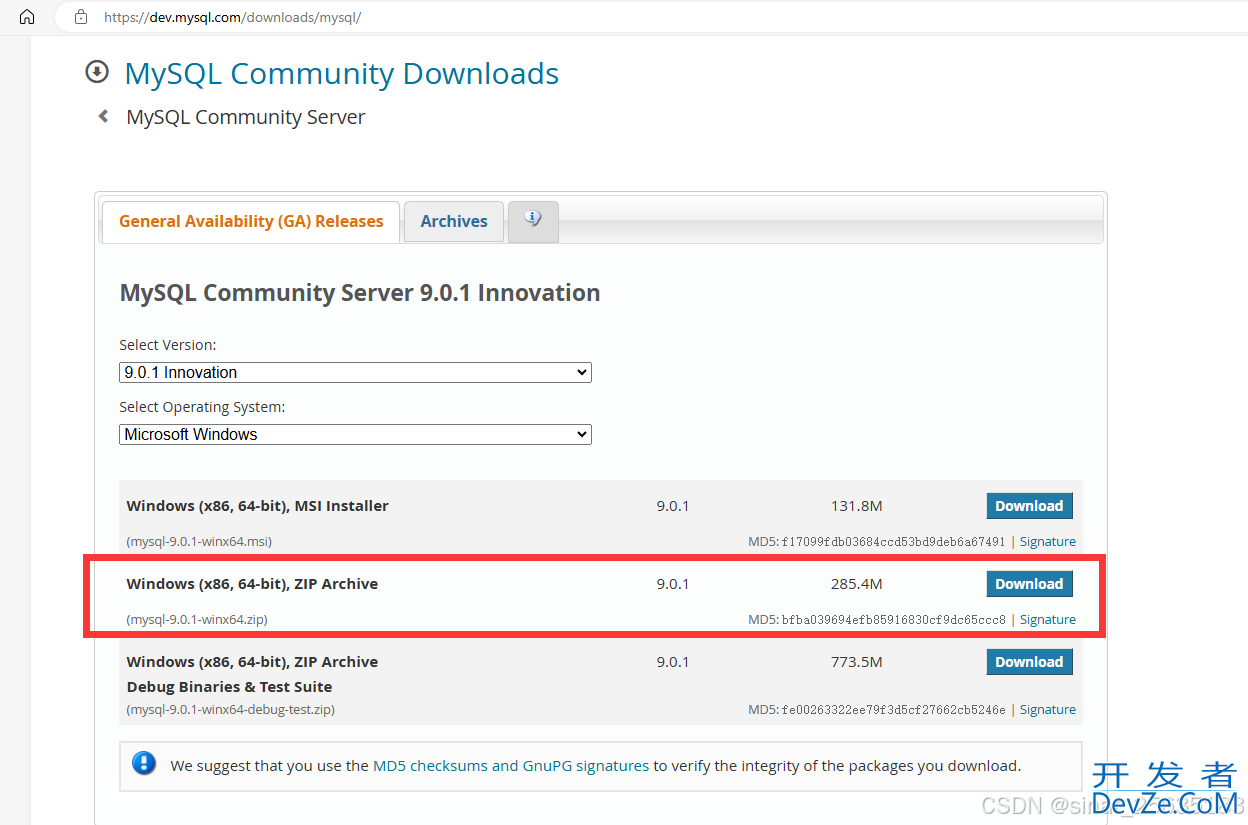Click the ZIP Archive row title at 285.4M
Image resolution: width=1248 pixels, height=825 pixels.
pos(252,584)
